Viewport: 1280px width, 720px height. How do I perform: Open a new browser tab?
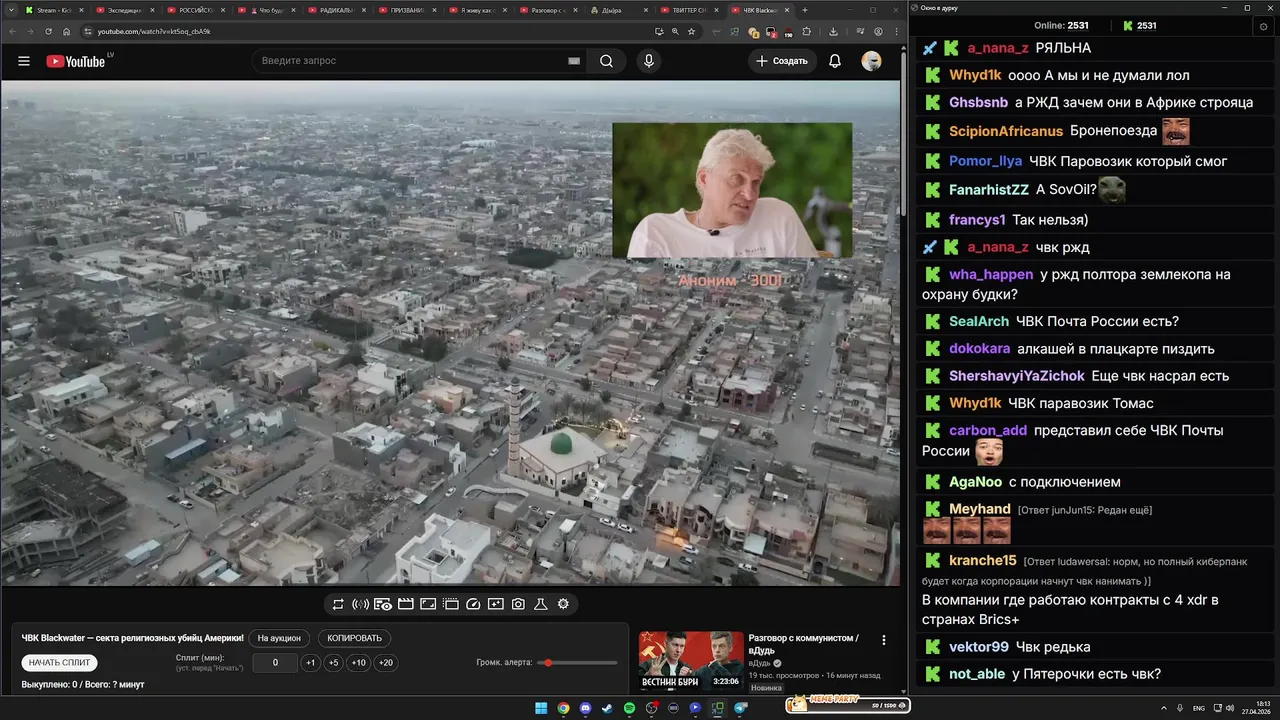[805, 10]
